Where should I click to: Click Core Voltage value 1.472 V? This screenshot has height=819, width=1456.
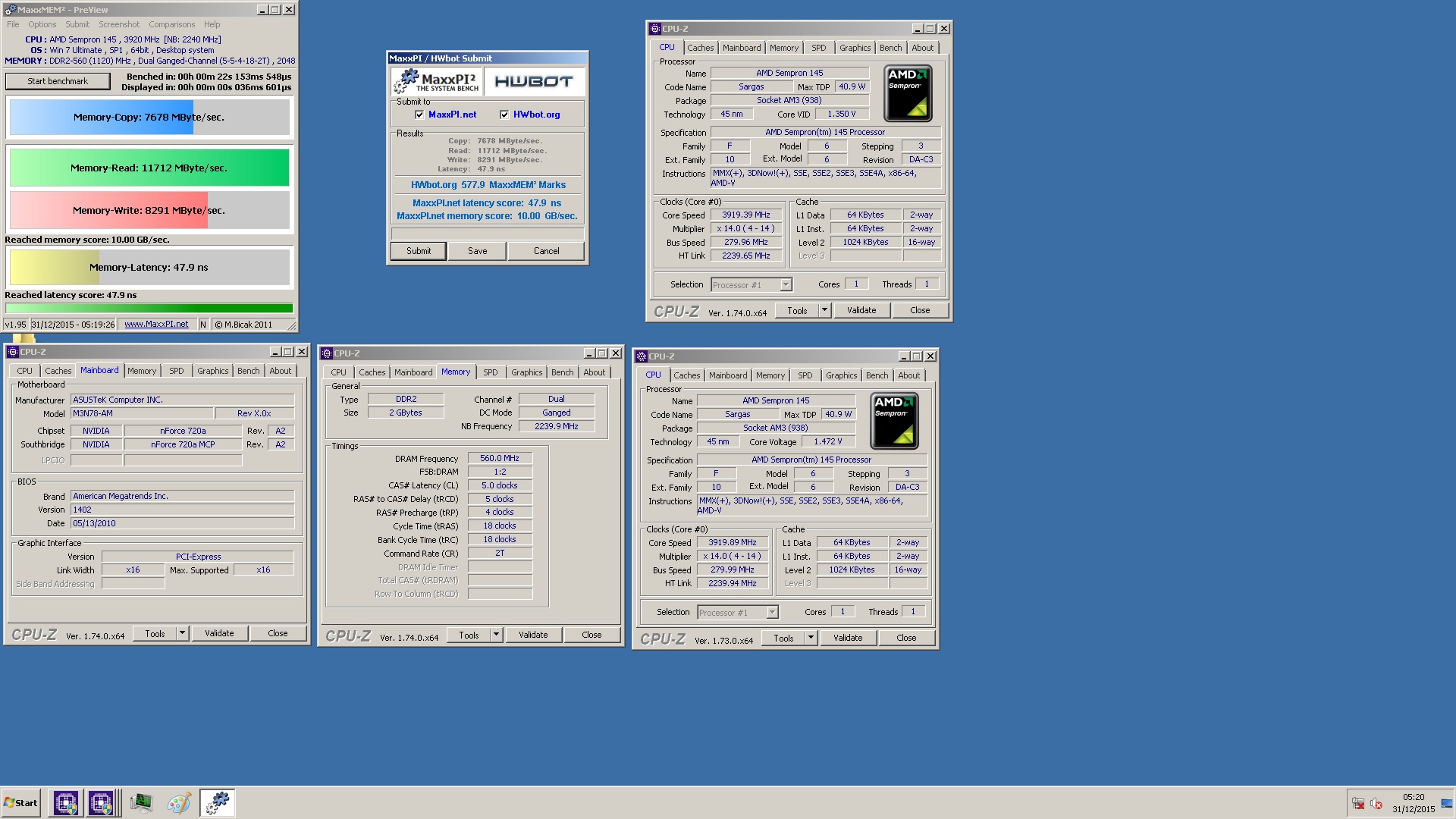(828, 441)
